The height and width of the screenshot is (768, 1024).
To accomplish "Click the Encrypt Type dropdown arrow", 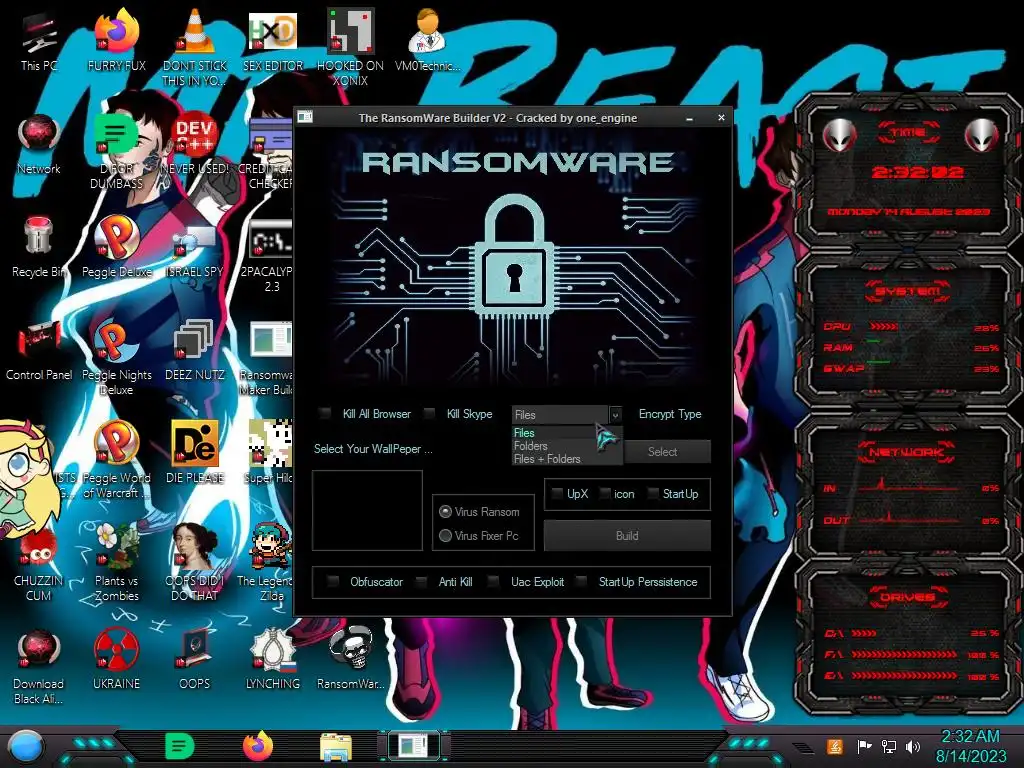I will (615, 415).
